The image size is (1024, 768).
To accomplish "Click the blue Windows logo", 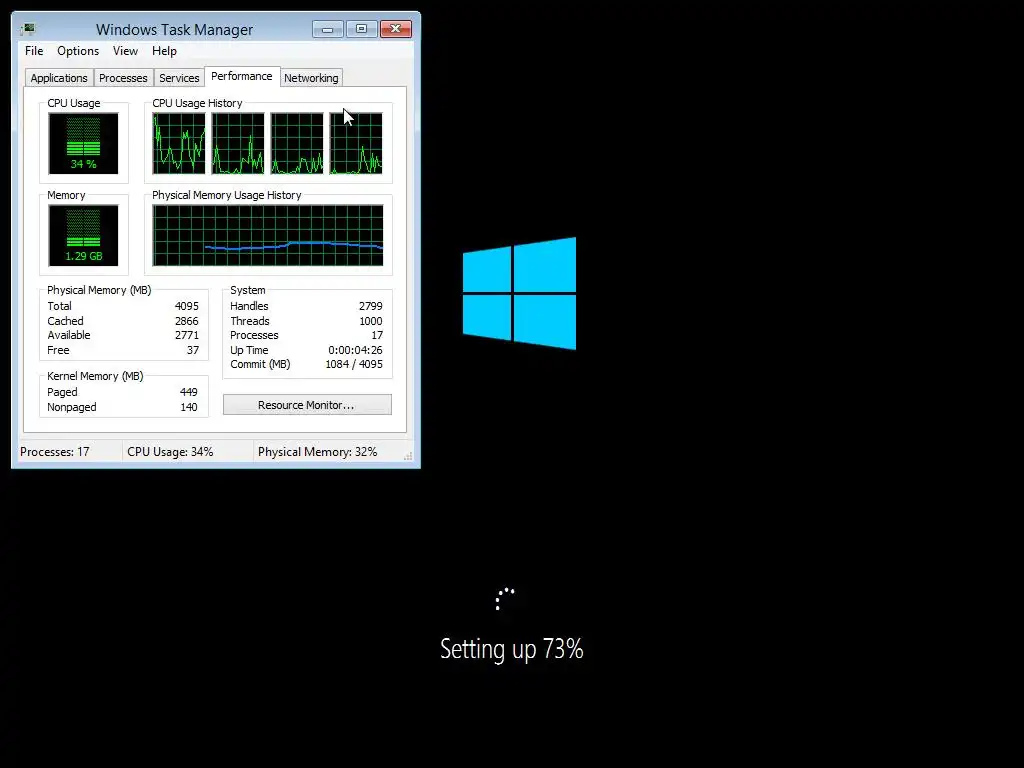I will pos(519,293).
